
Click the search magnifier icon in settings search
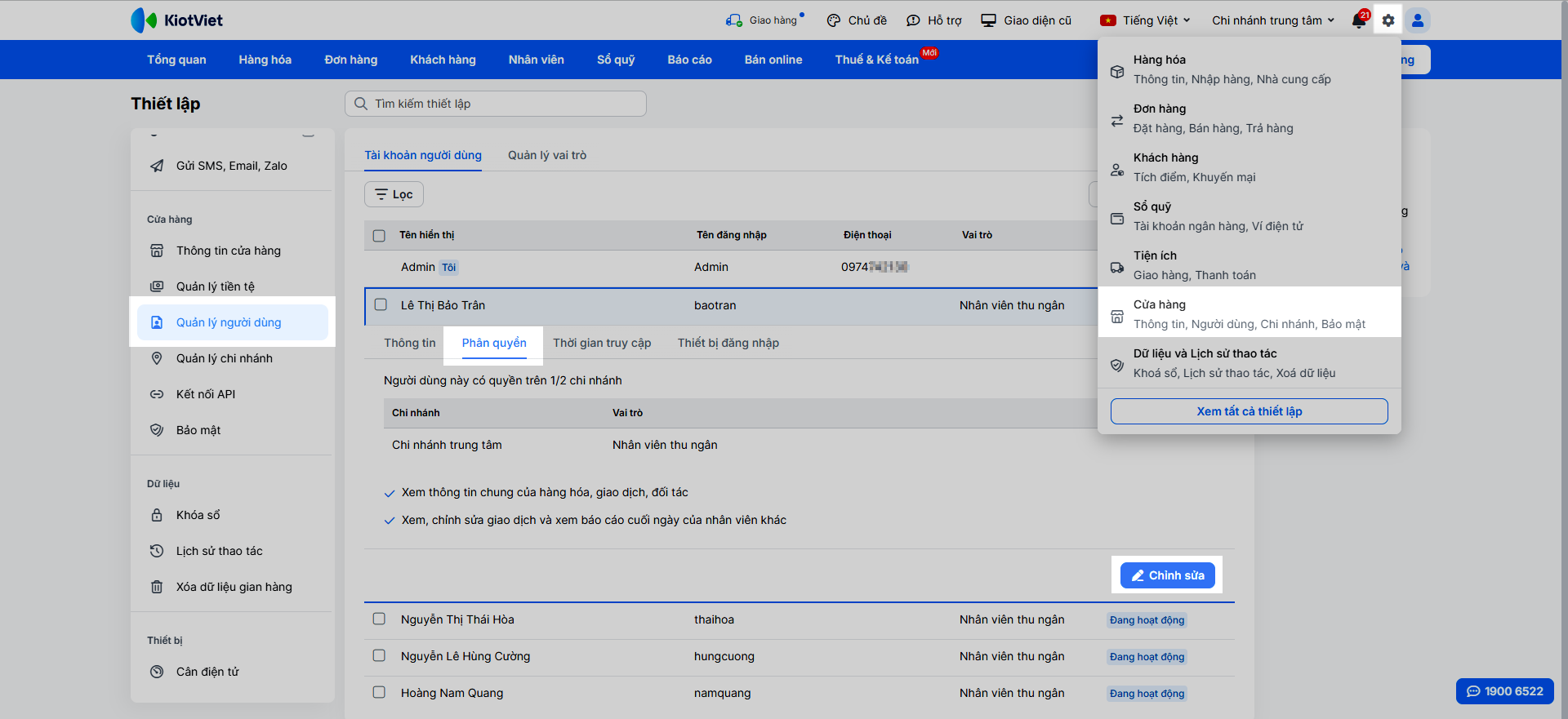(x=361, y=104)
